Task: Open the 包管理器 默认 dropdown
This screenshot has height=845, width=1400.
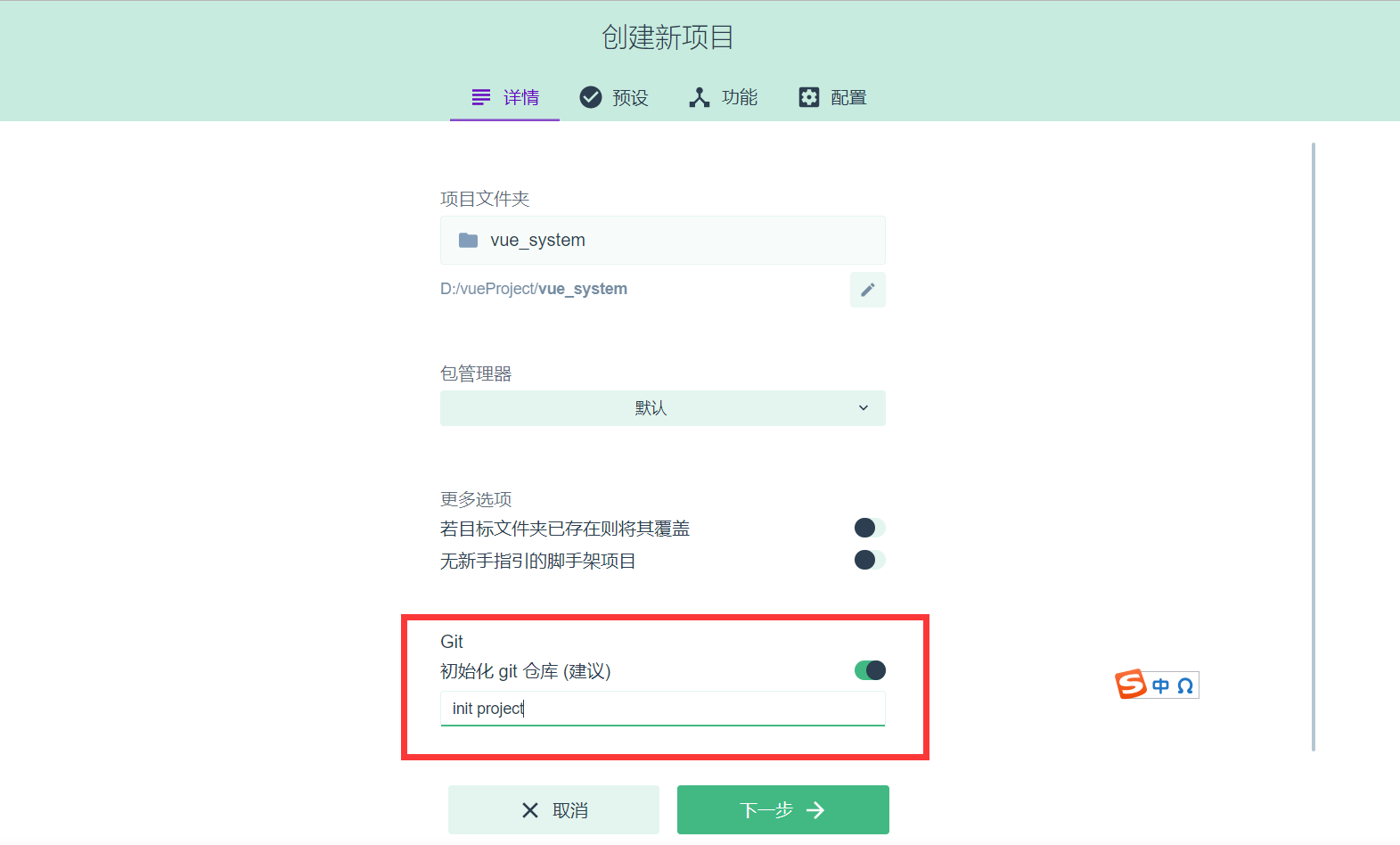Action: click(x=662, y=408)
